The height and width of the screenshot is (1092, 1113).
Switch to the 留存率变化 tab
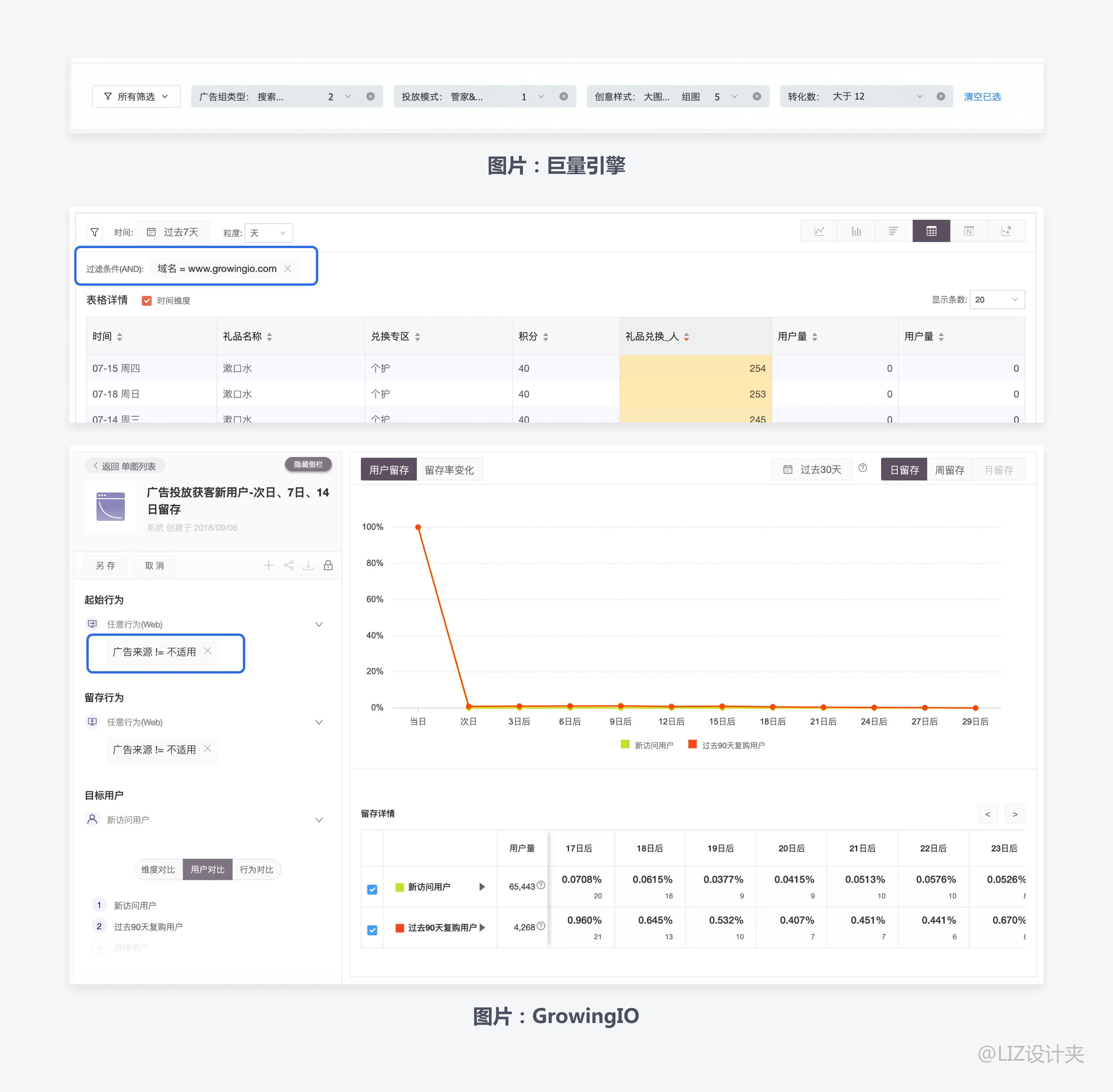coord(449,470)
